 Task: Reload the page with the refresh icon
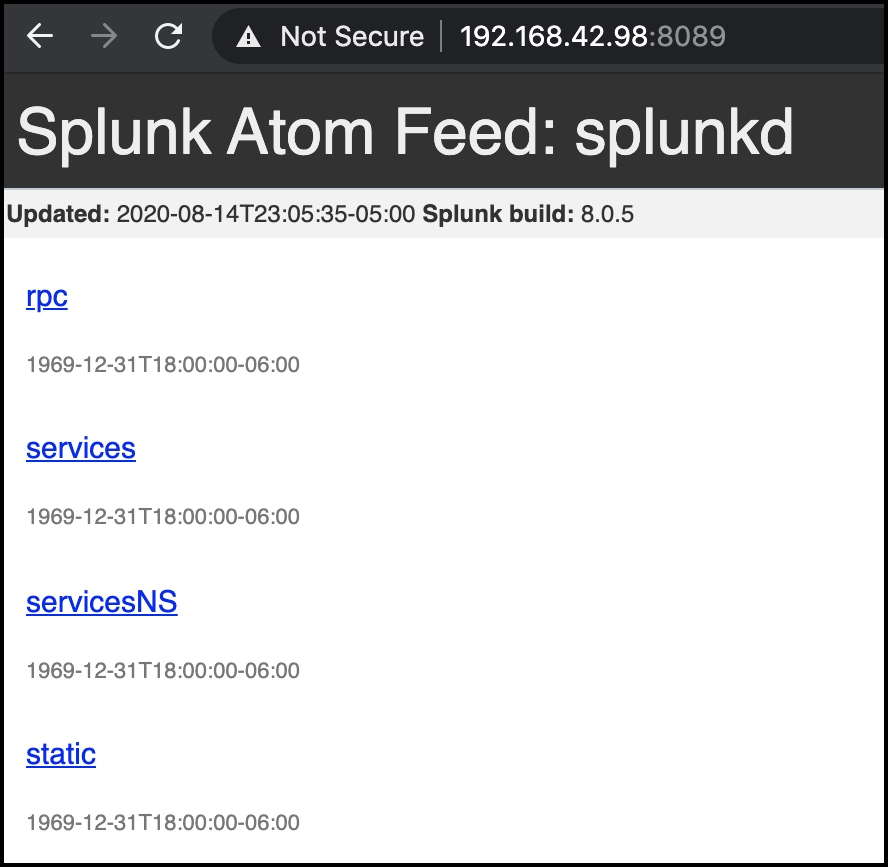(168, 37)
